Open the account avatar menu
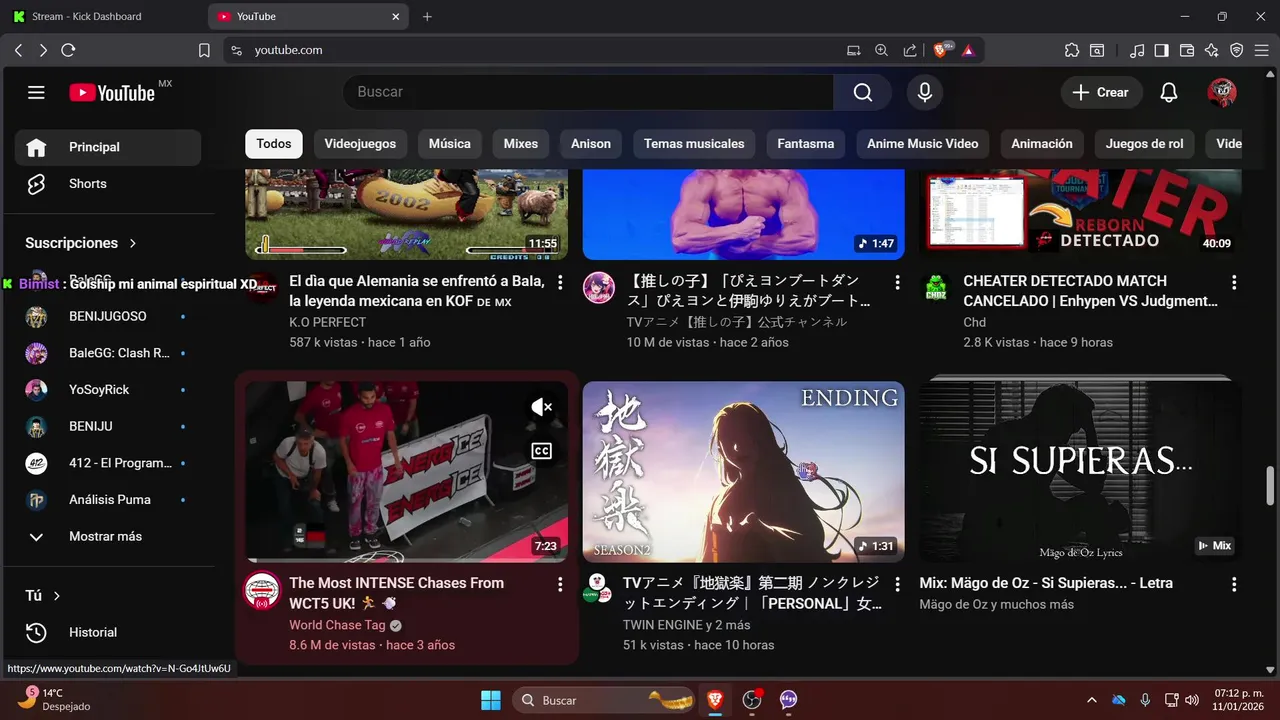 coord(1222,92)
